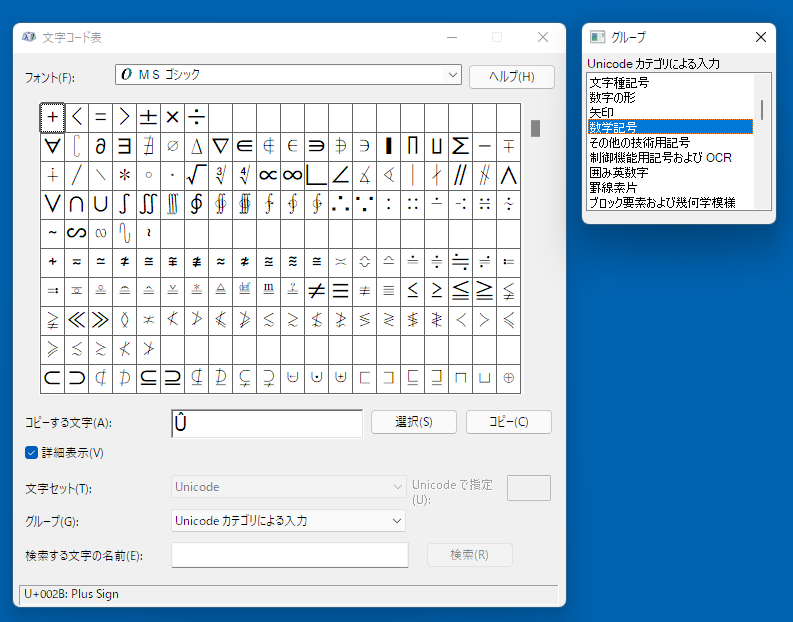Select the single integral symbol ∫
This screenshot has height=622, width=793.
(x=124, y=204)
